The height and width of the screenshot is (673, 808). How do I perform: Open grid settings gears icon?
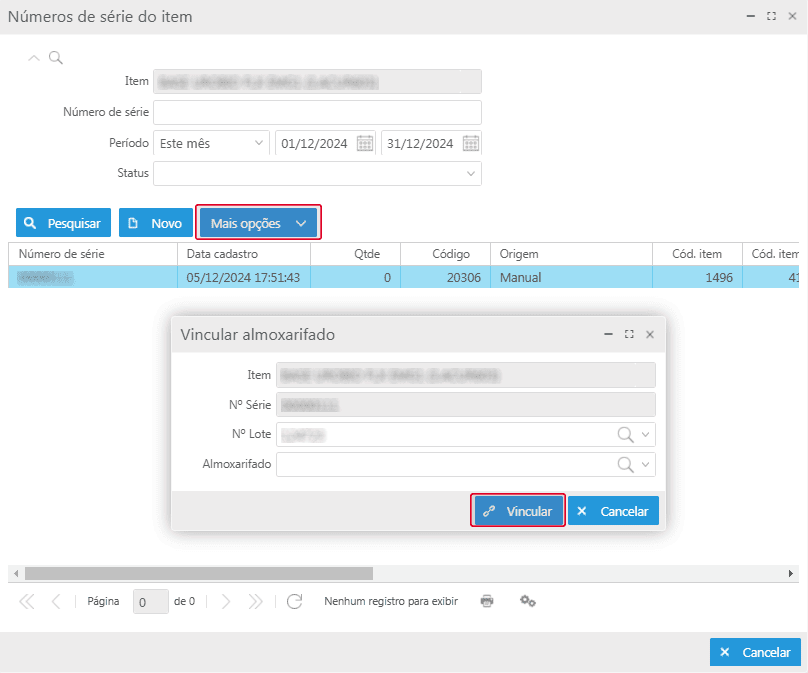(528, 601)
